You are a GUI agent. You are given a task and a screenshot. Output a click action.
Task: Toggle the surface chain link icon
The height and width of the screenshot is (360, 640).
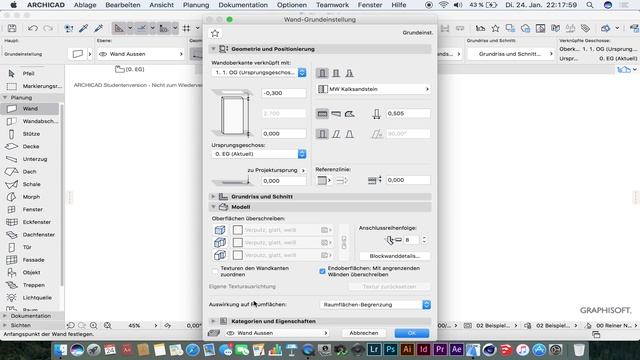344,242
